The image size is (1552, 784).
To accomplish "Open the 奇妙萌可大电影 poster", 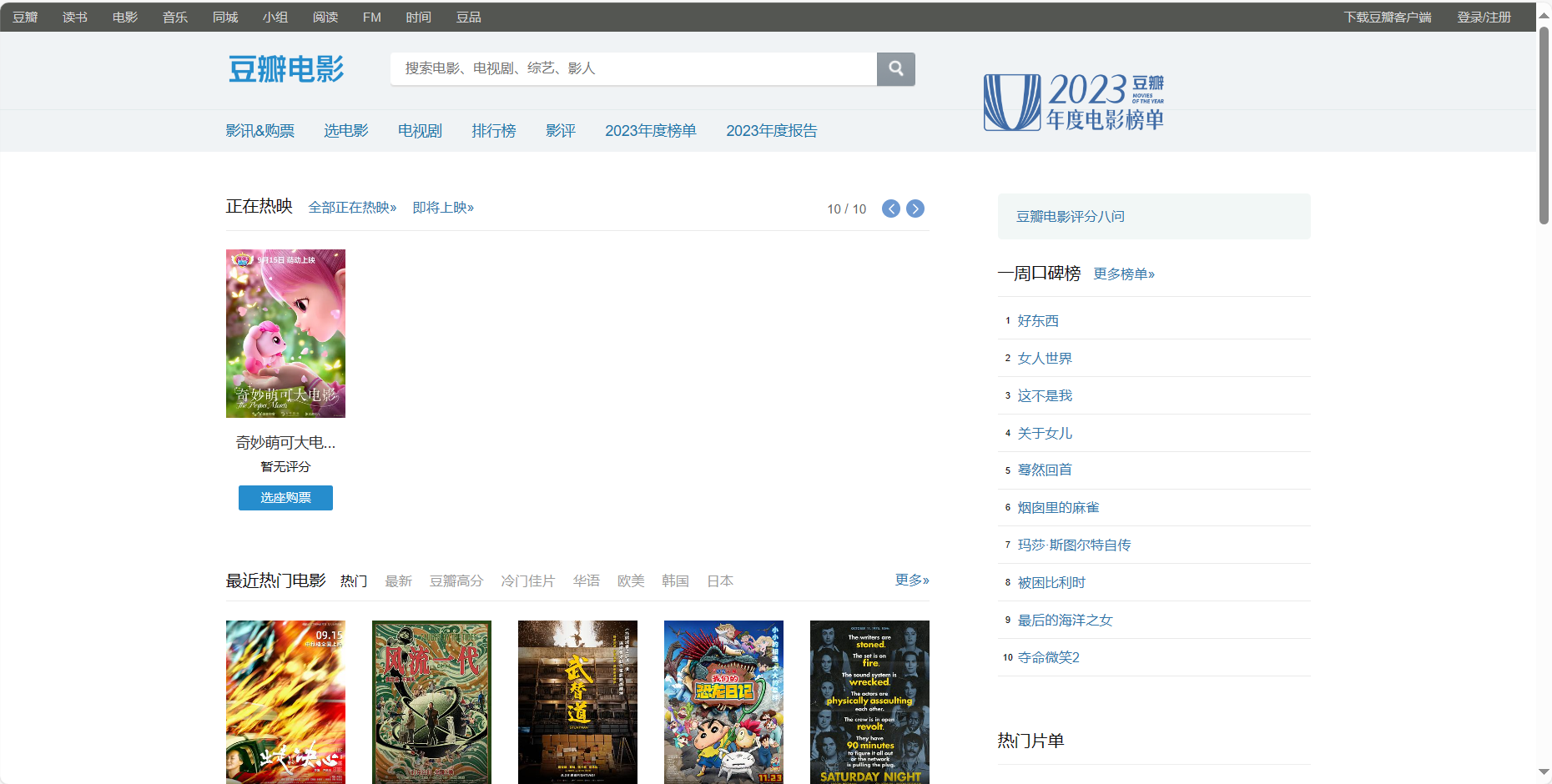I will (x=285, y=334).
